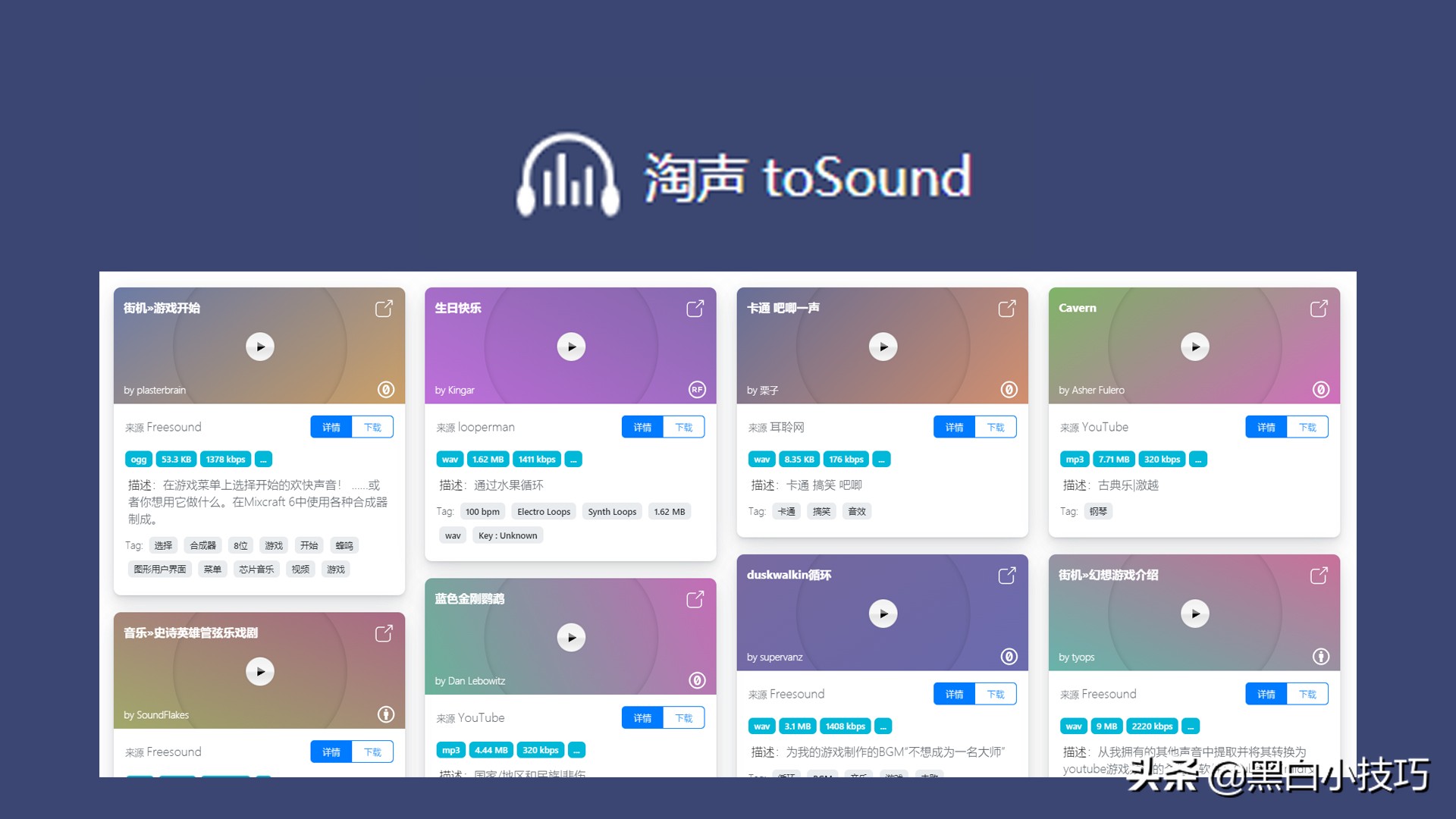1456x819 pixels.
Task: Switch to 下载 on the duskwalkin循环 card
Action: (x=996, y=694)
